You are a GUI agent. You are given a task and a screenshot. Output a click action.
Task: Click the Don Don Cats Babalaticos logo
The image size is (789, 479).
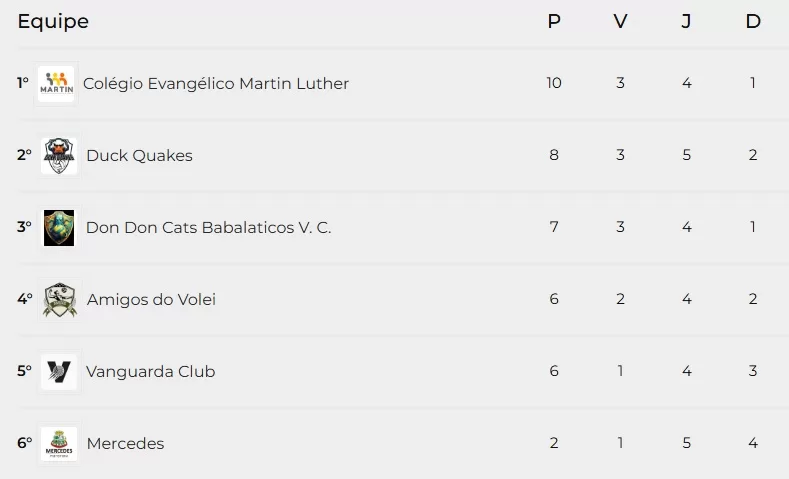click(59, 228)
